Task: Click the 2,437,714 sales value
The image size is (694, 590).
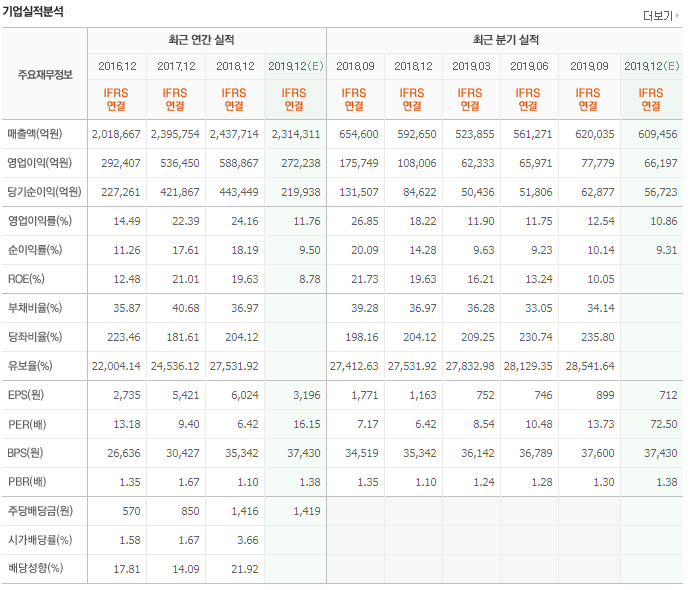Action: click(234, 134)
